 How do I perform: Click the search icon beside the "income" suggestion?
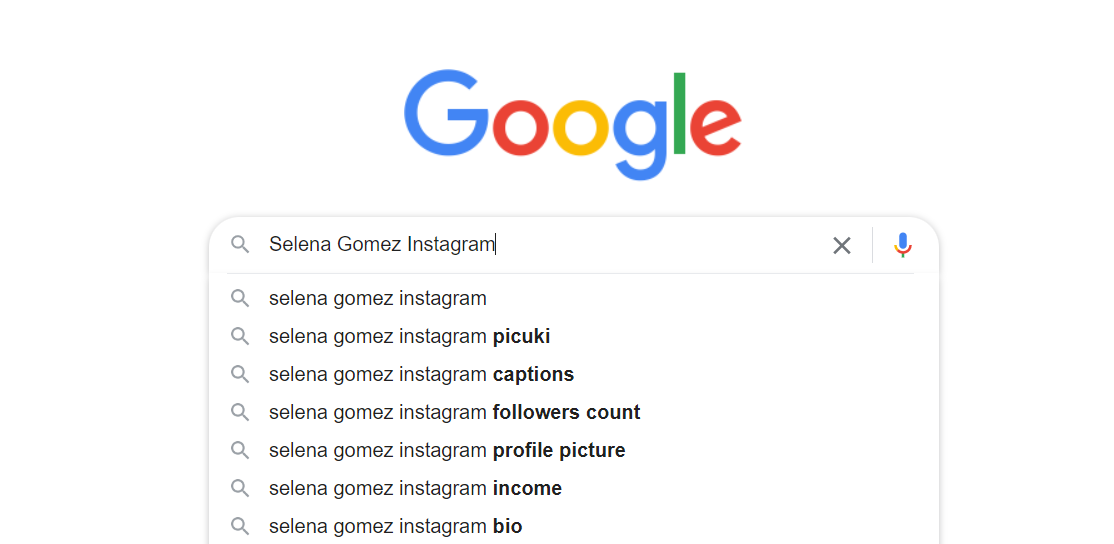(240, 488)
